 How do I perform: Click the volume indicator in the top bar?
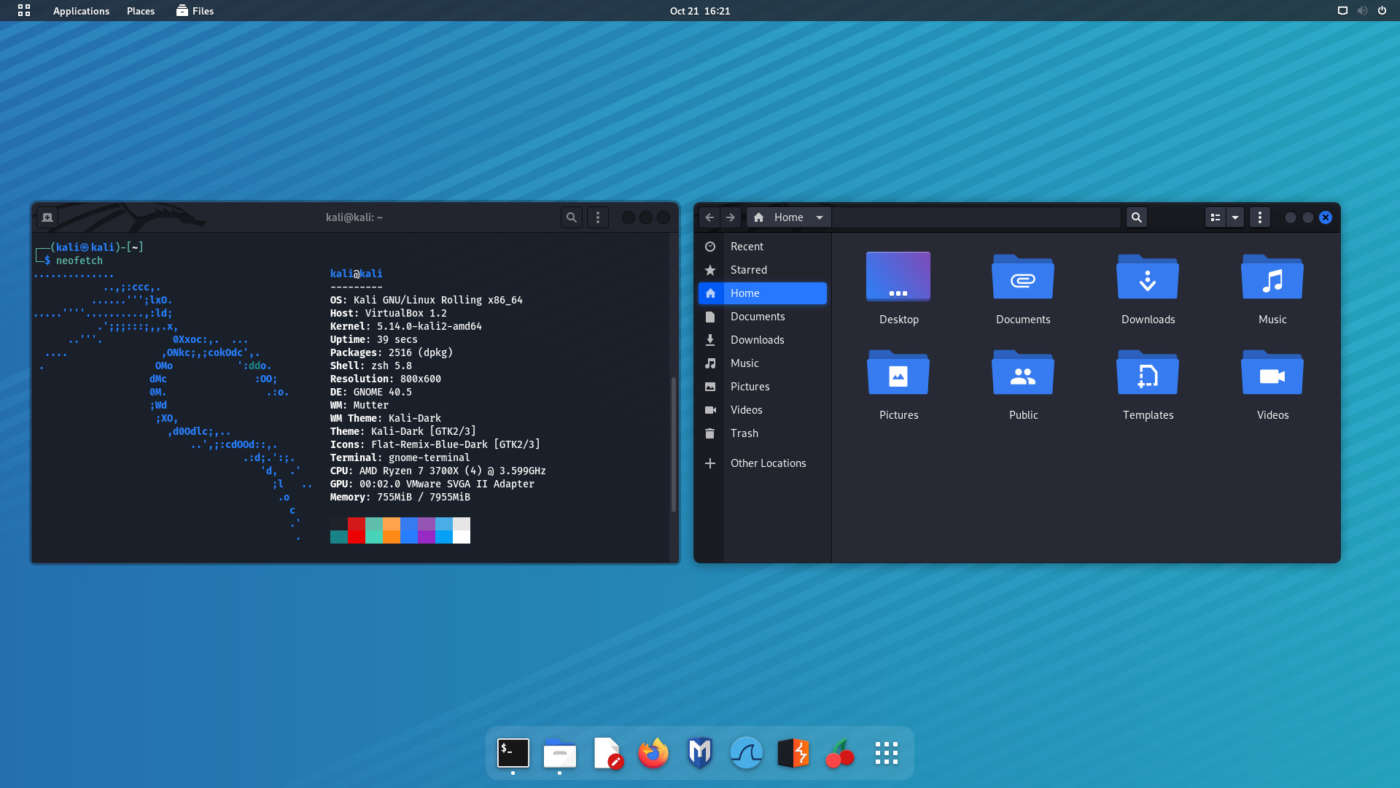[x=1361, y=10]
